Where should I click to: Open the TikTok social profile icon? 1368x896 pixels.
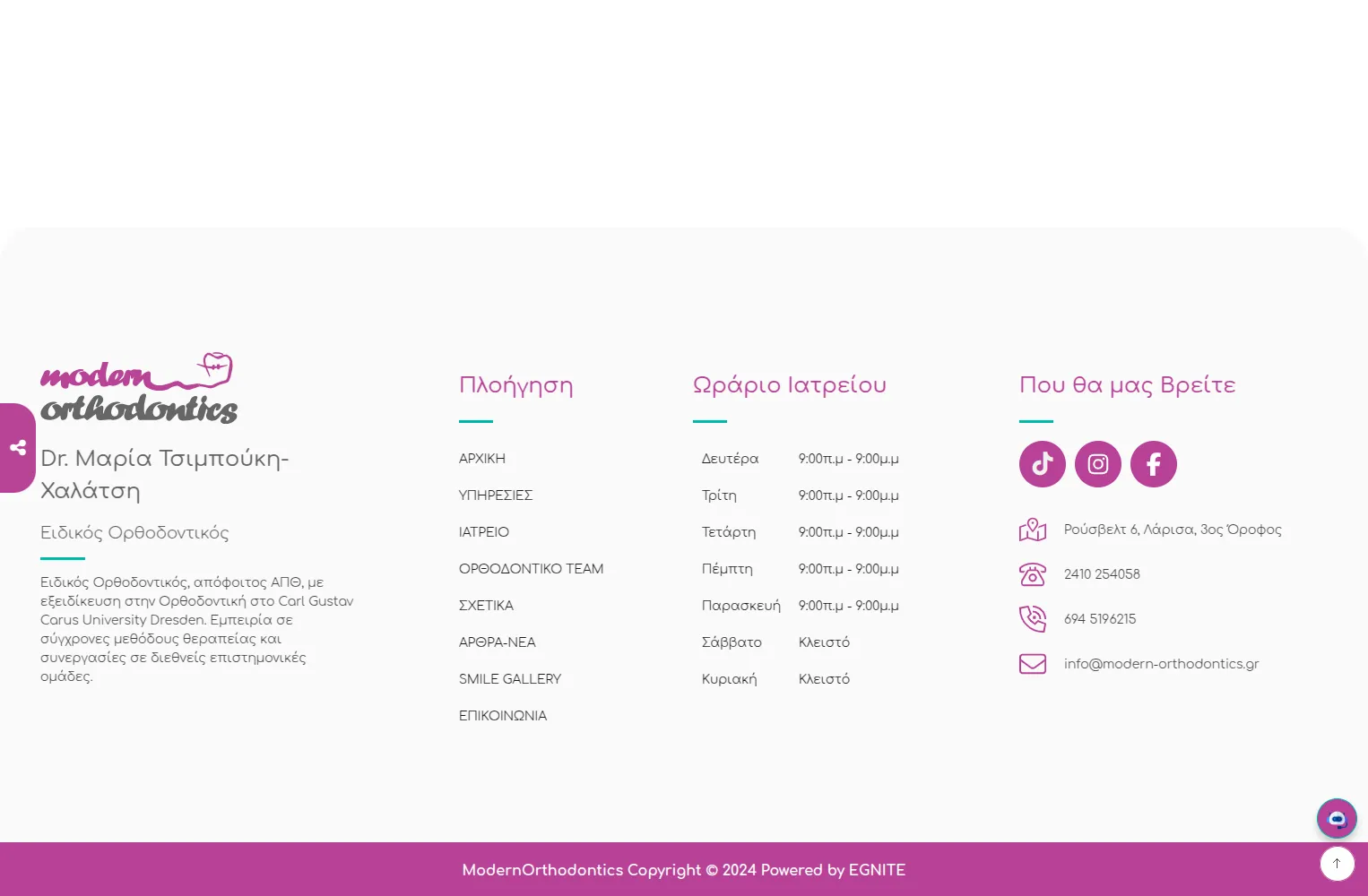[1042, 464]
